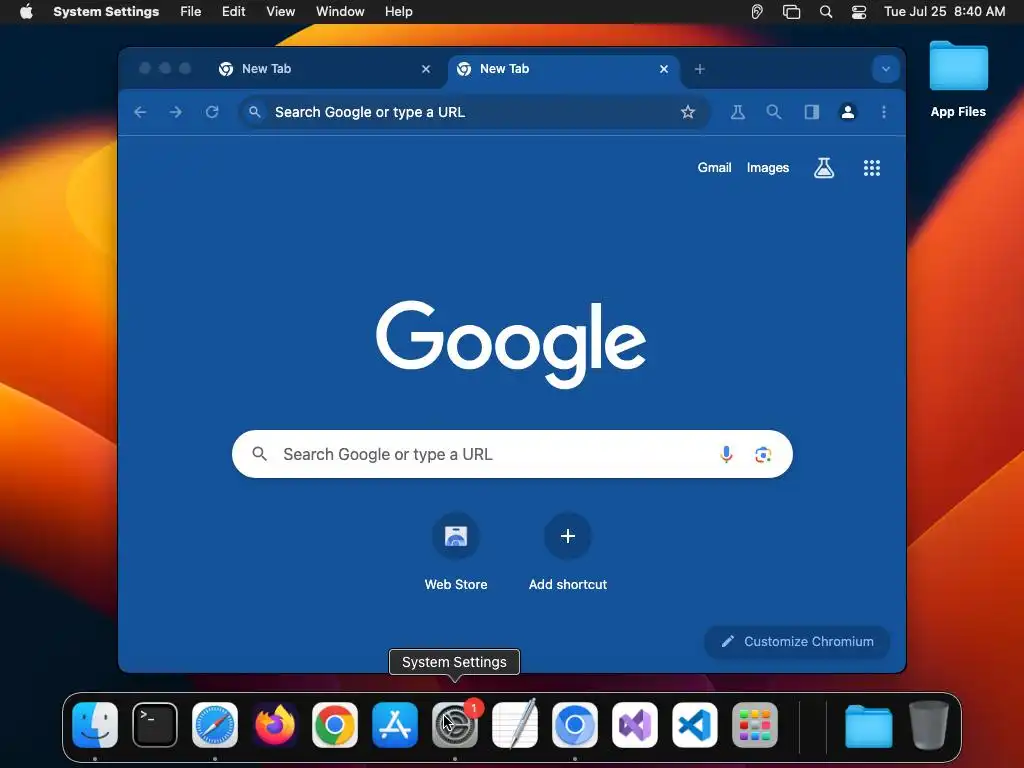This screenshot has width=1024, height=768.
Task: Close the first New Tab
Action: coord(426,69)
